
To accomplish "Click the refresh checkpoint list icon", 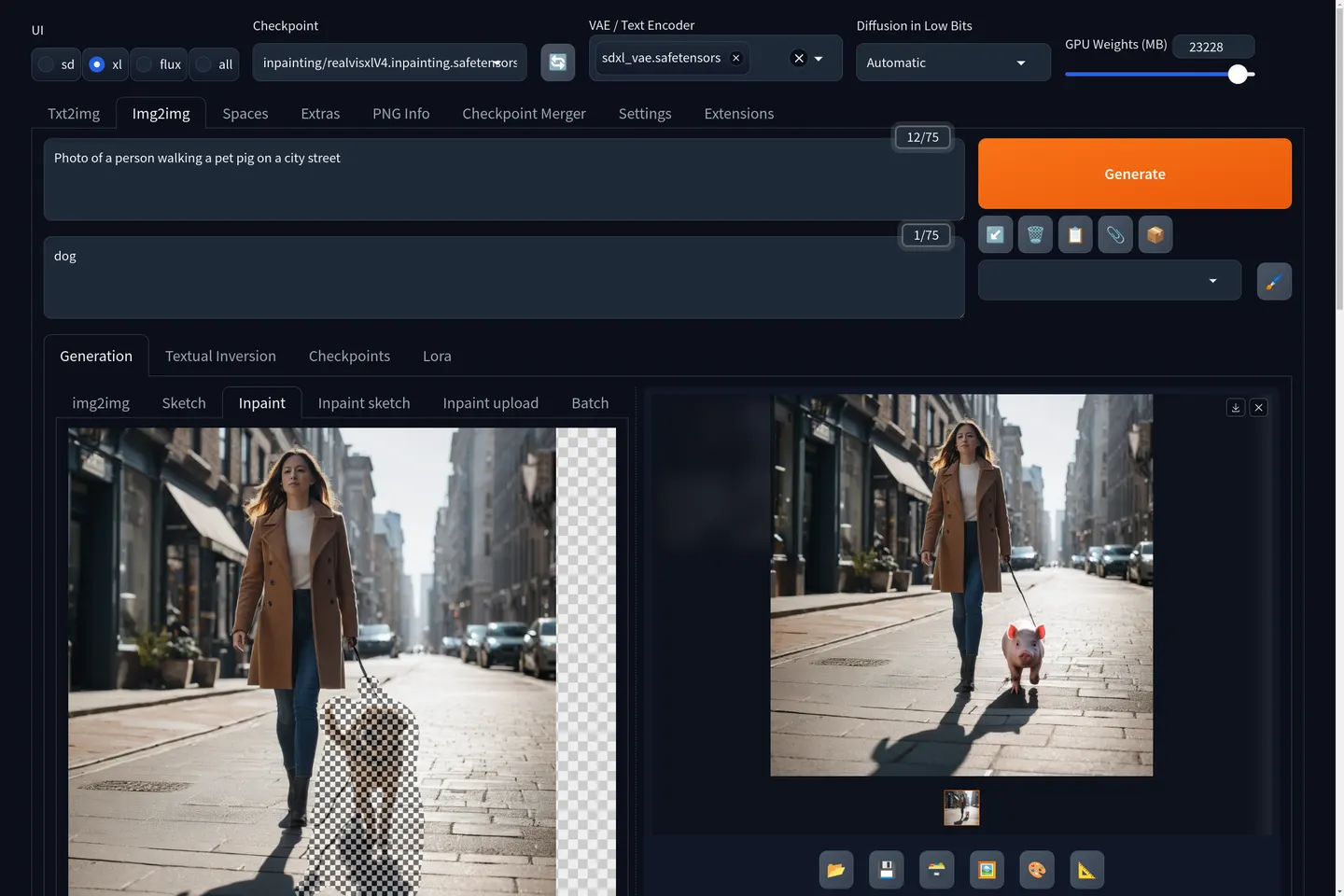I will 557,63.
